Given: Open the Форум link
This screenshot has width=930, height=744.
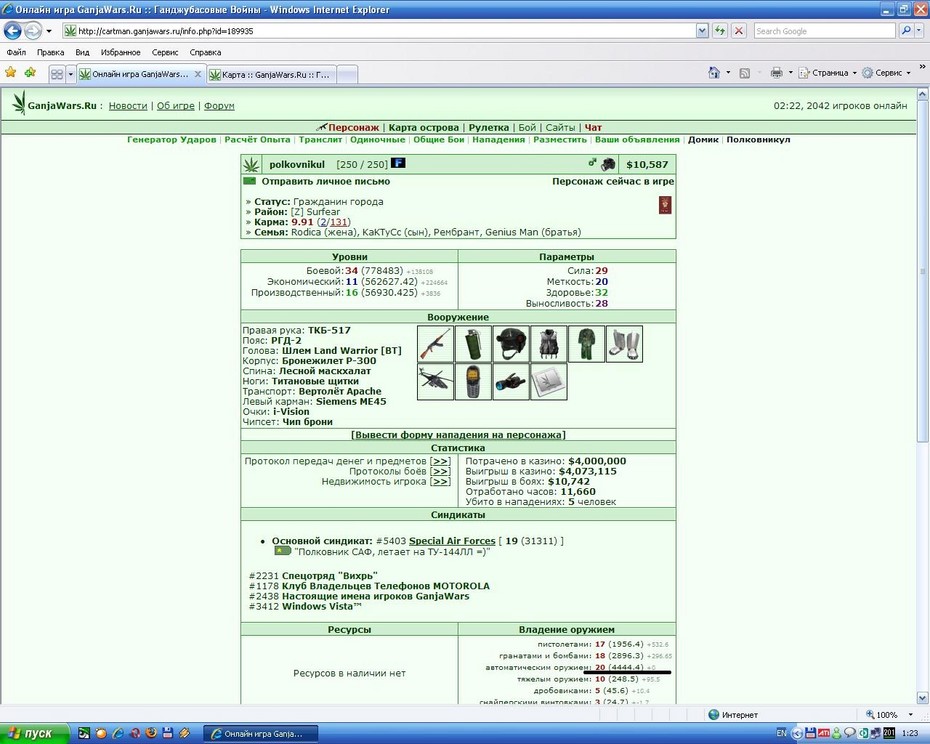Looking at the screenshot, I should [x=219, y=106].
